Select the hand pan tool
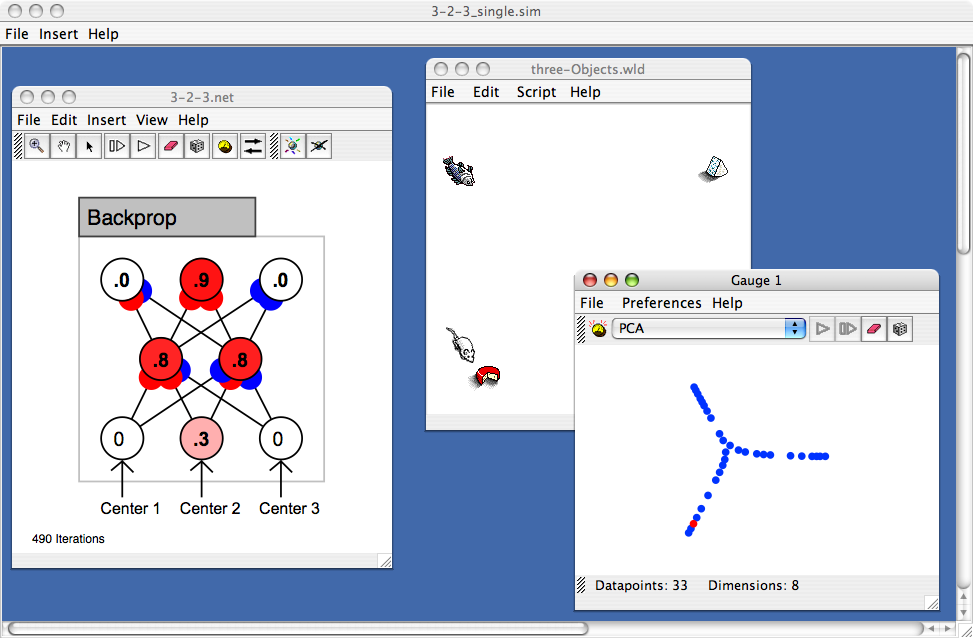 (64, 146)
